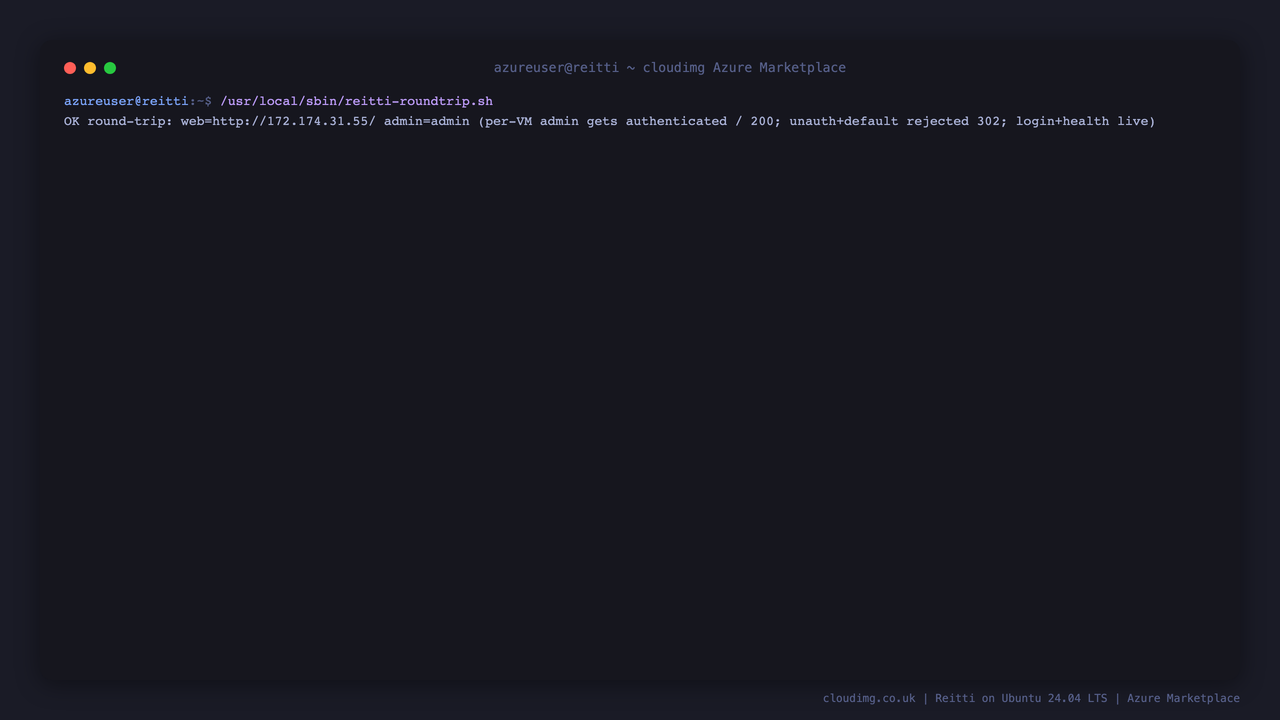Click the red close window button
This screenshot has height=720, width=1280.
tap(70, 68)
